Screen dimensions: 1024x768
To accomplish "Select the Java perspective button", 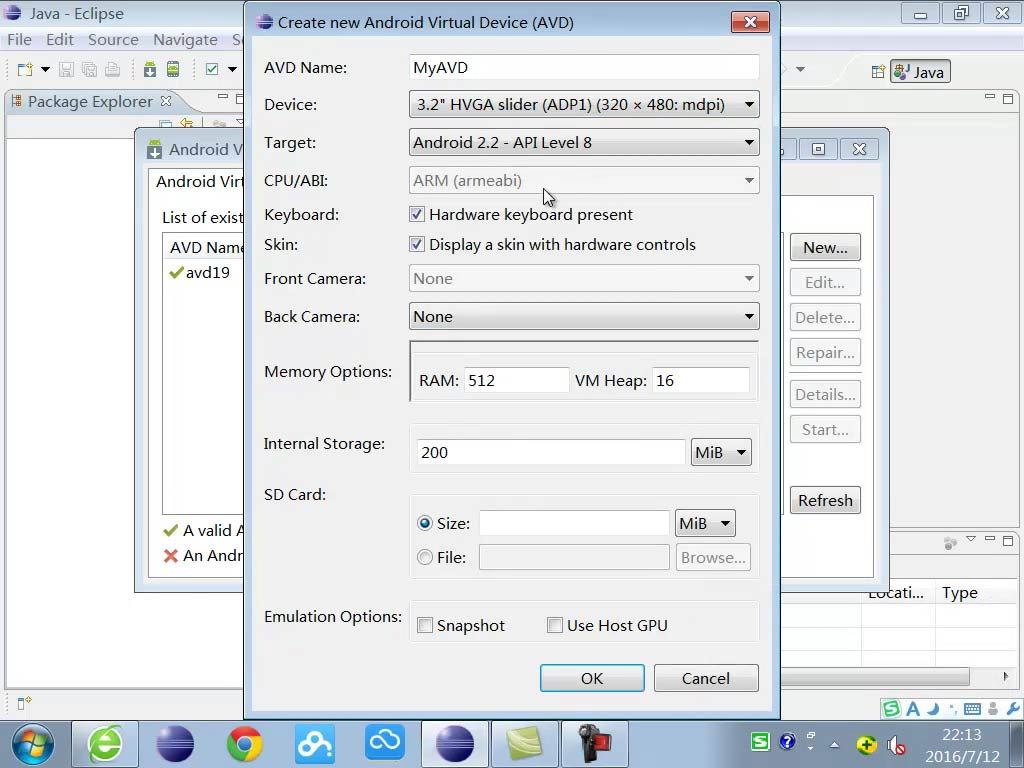I will [920, 72].
